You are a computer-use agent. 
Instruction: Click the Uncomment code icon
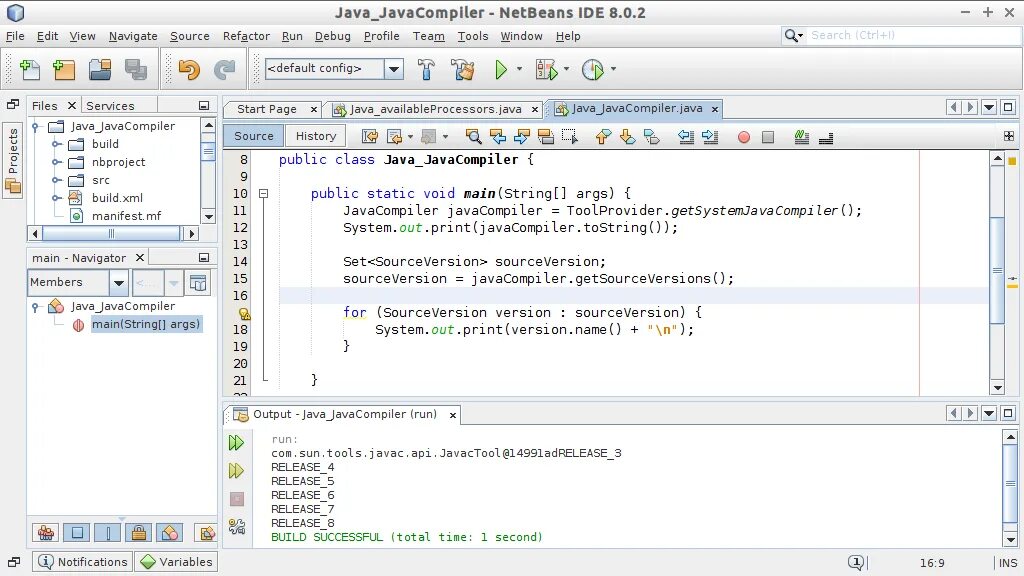tap(825, 136)
